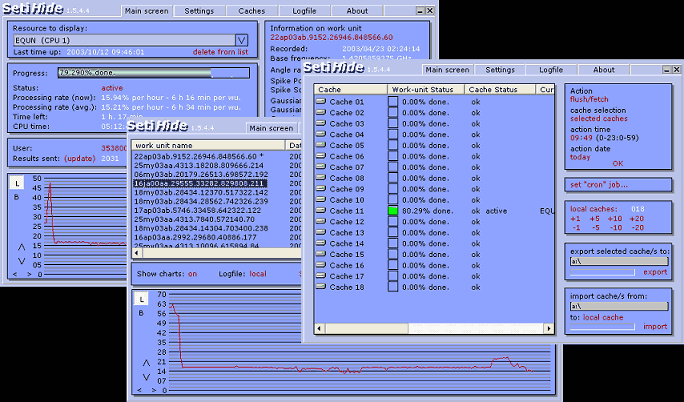Click the Cache 12 drive icon
Screen dimensions: 684x402
click(x=321, y=221)
